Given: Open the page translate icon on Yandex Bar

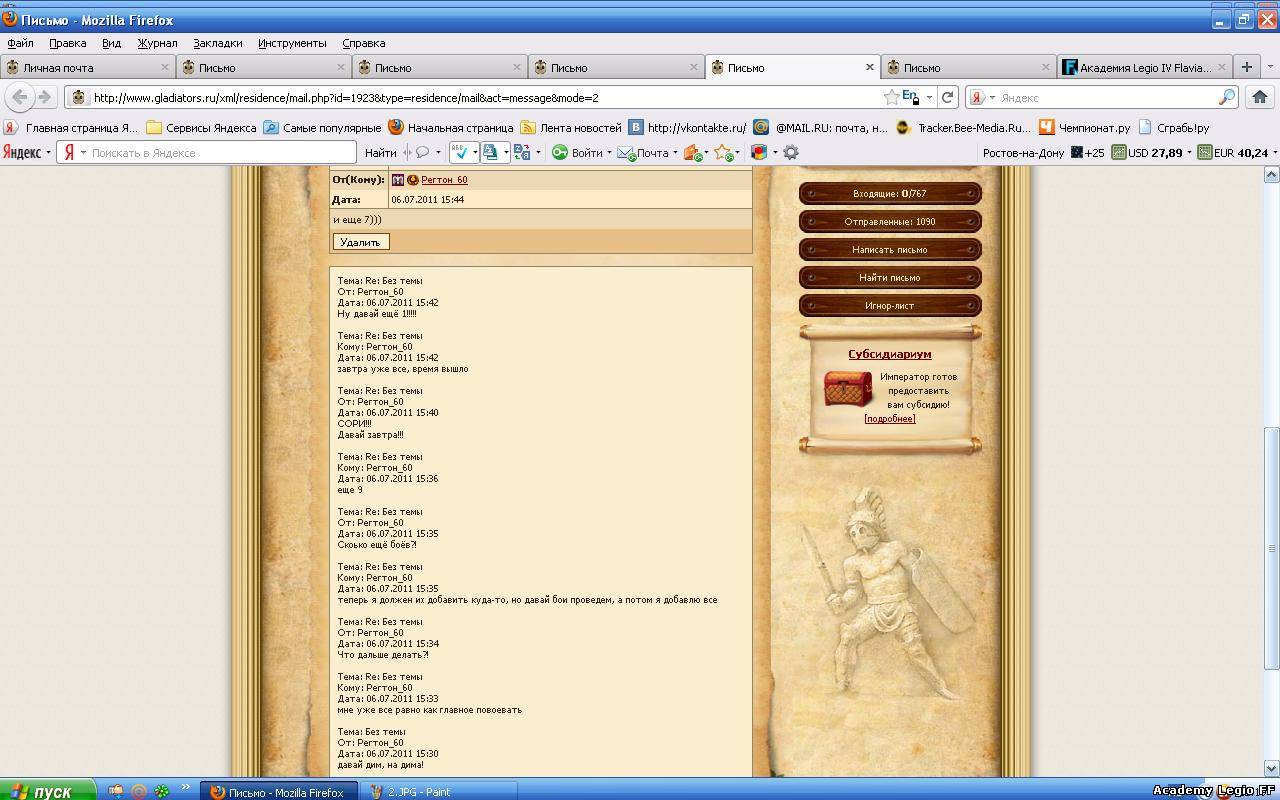Looking at the screenshot, I should tap(521, 153).
